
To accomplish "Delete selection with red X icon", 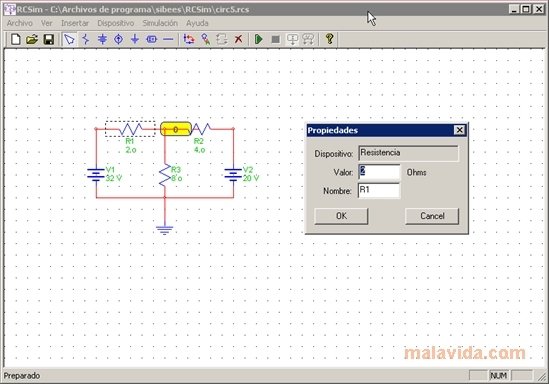I will pos(238,39).
